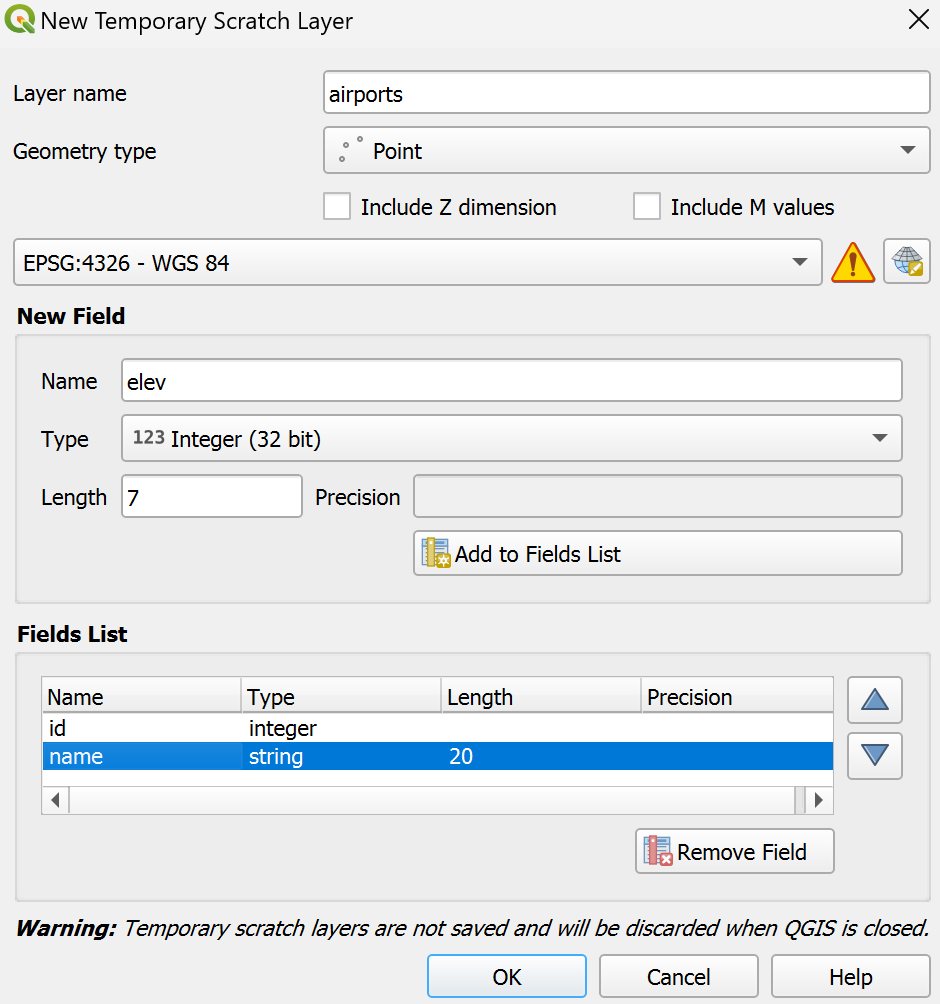Click the Layer name input field
940x1004 pixels.
click(x=627, y=95)
